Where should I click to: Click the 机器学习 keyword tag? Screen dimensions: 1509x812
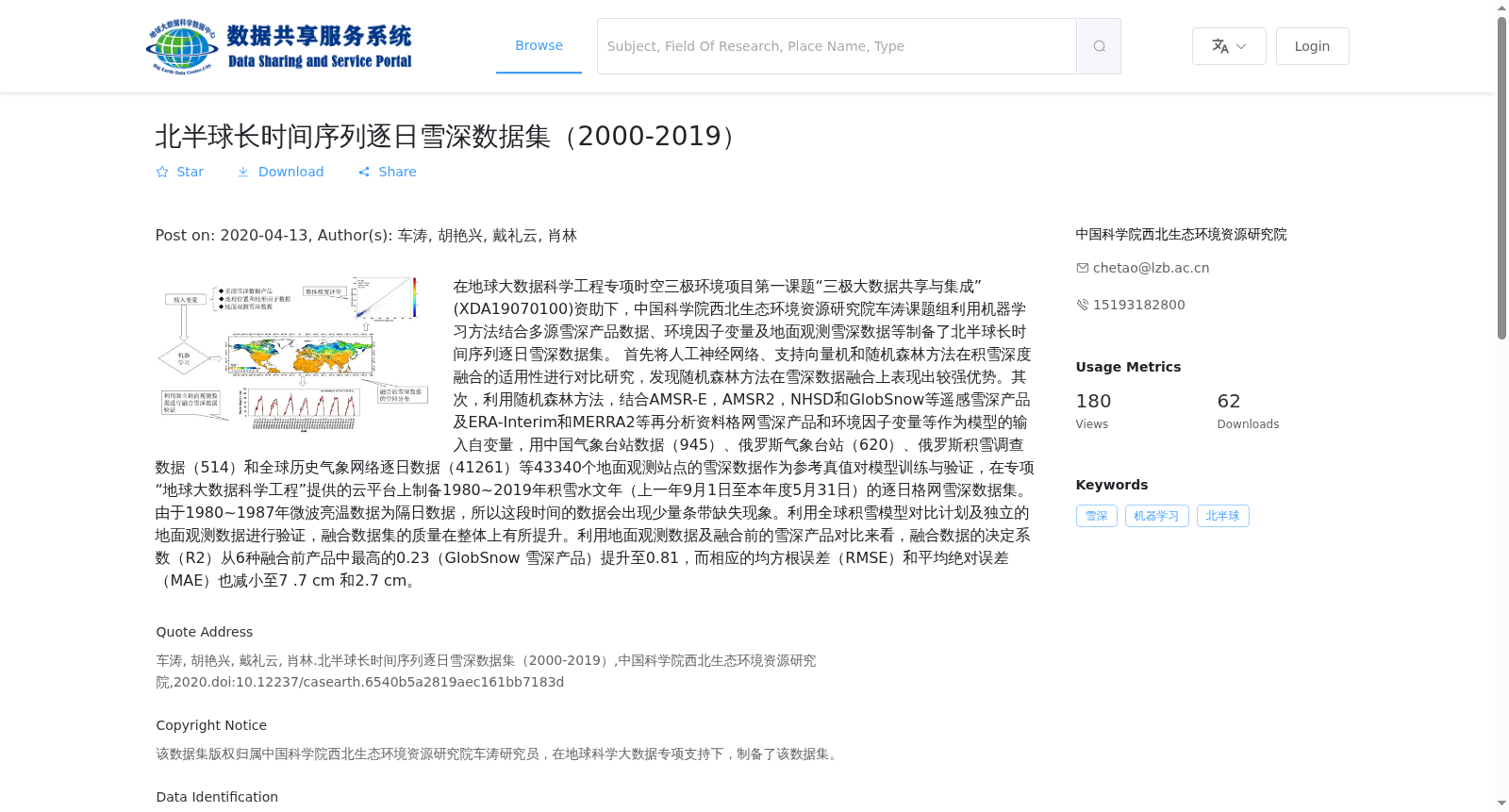click(1156, 516)
